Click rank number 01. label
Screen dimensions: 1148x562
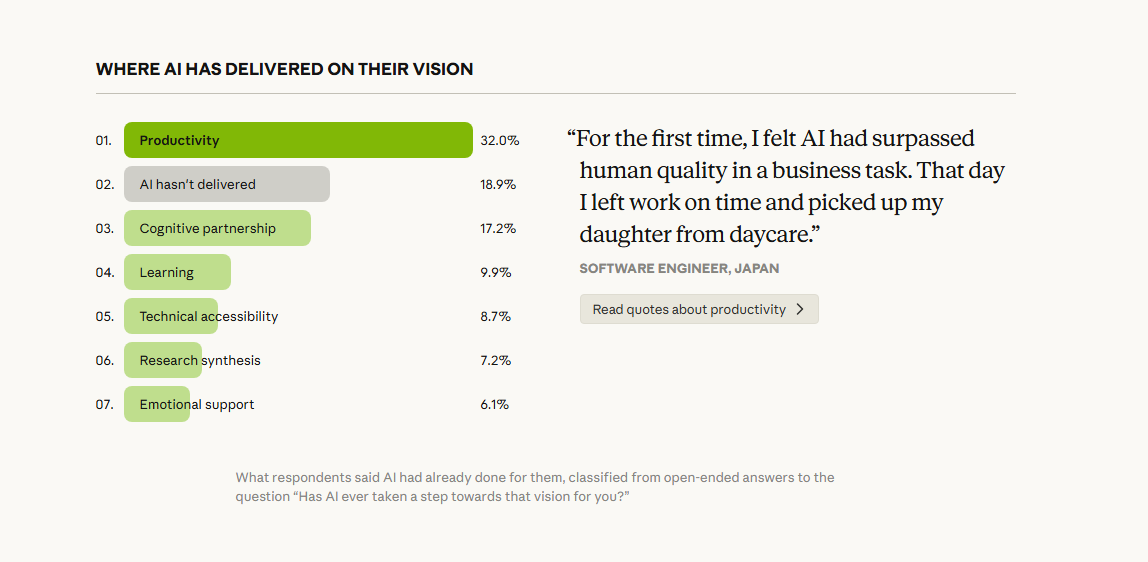point(104,140)
